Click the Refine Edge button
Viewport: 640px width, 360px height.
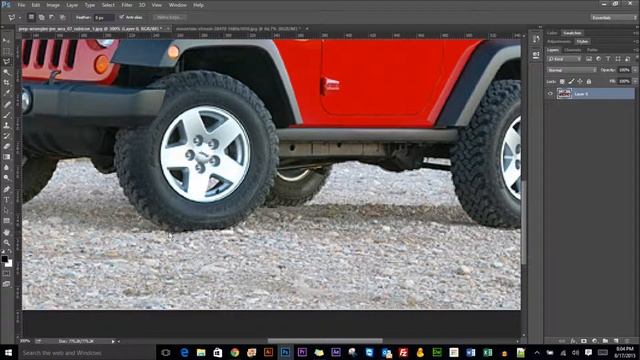point(169,17)
